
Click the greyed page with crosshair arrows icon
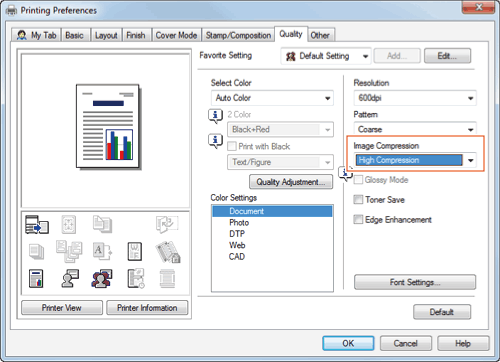[x=69, y=224]
